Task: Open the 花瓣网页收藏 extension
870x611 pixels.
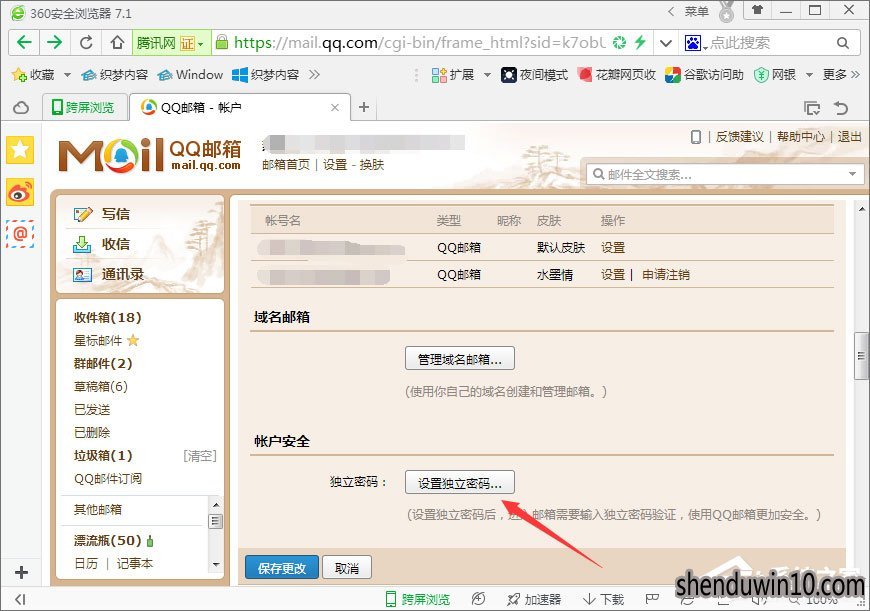Action: click(x=616, y=74)
